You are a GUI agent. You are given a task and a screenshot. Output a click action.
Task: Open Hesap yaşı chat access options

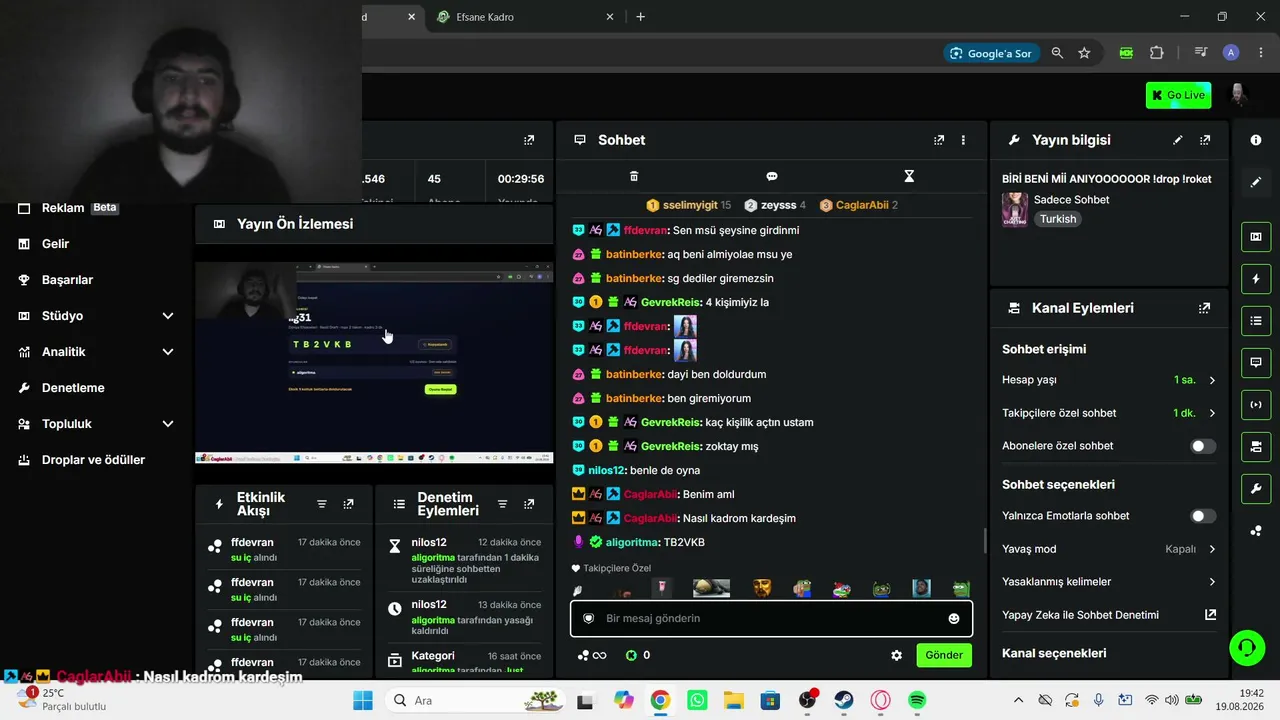[1109, 380]
